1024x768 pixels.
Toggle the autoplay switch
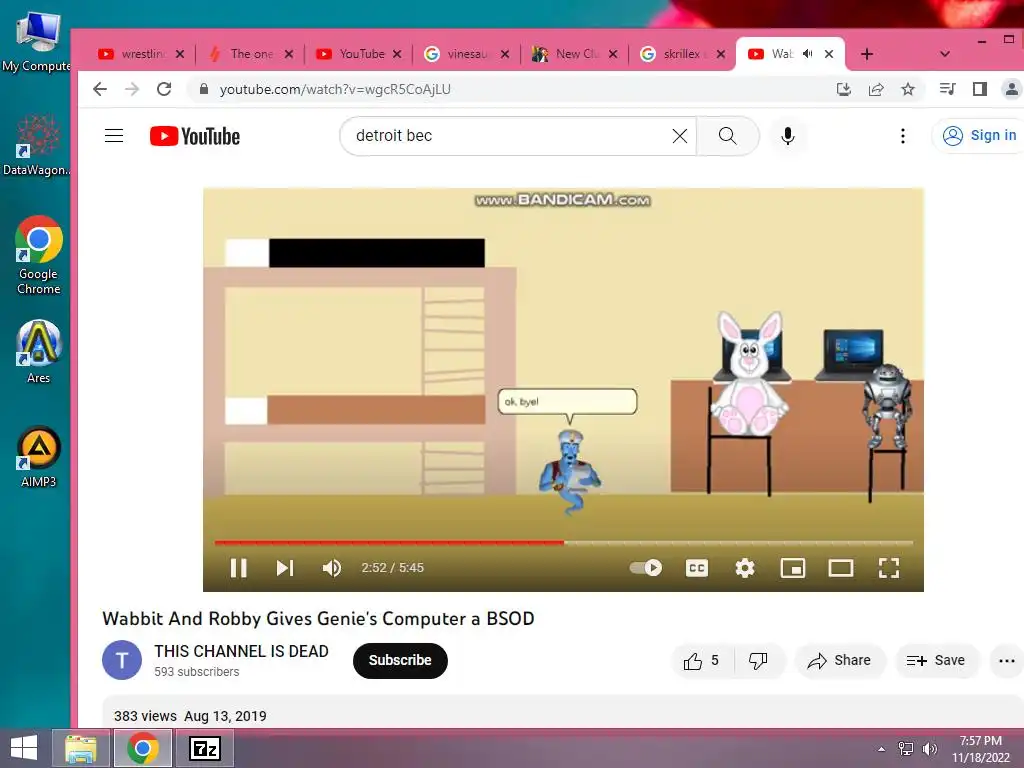tap(645, 568)
